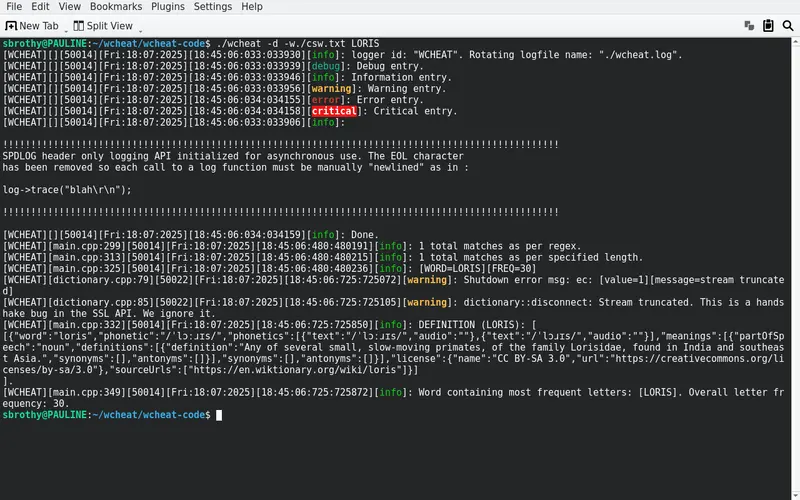Open the File menu
800x500 pixels.
tap(14, 7)
